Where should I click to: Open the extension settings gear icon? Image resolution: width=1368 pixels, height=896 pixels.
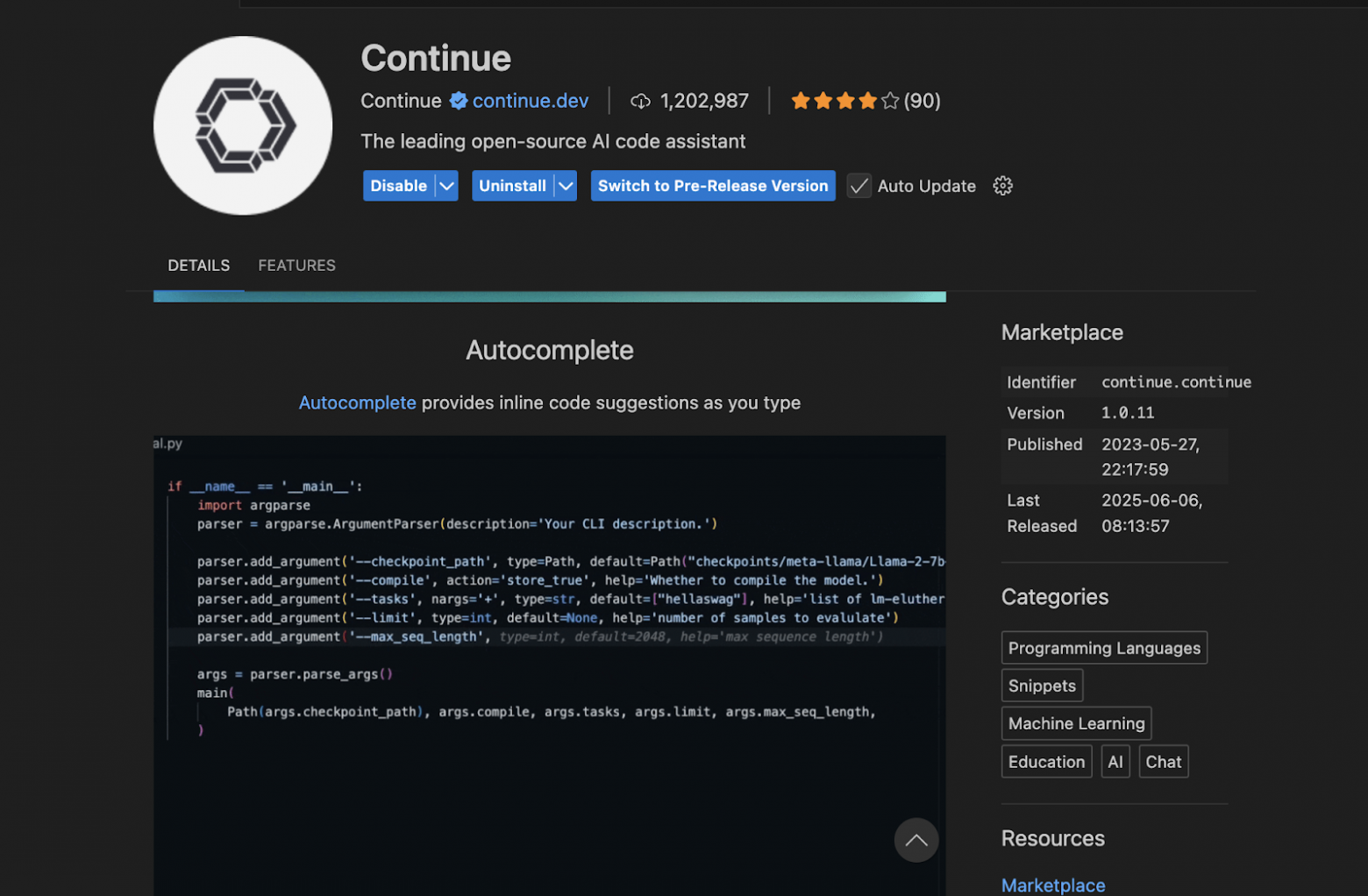pyautogui.click(x=1002, y=186)
